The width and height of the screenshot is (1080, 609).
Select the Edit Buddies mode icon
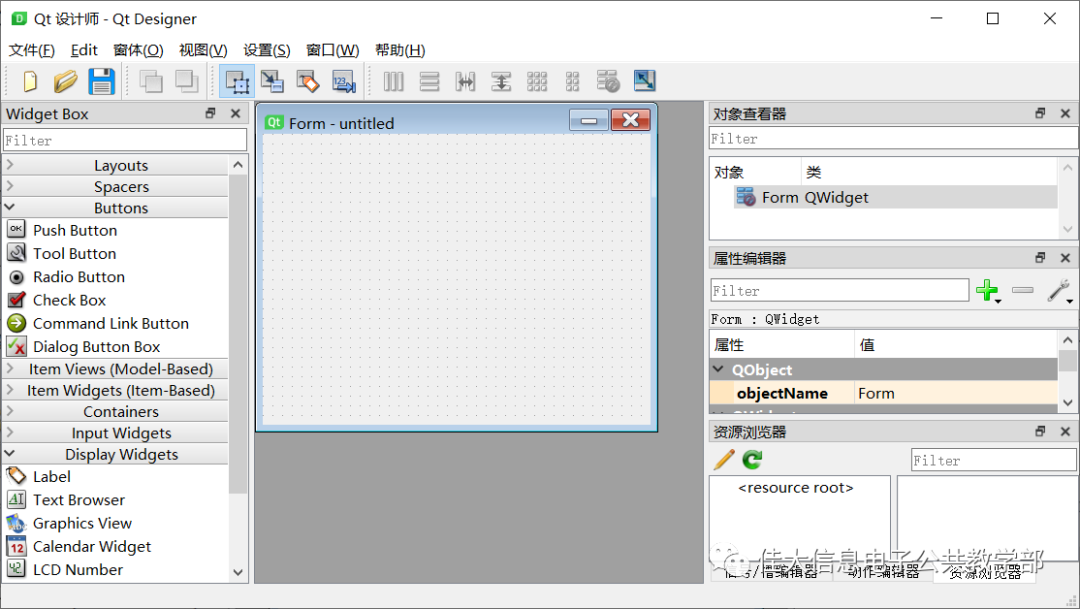click(308, 82)
